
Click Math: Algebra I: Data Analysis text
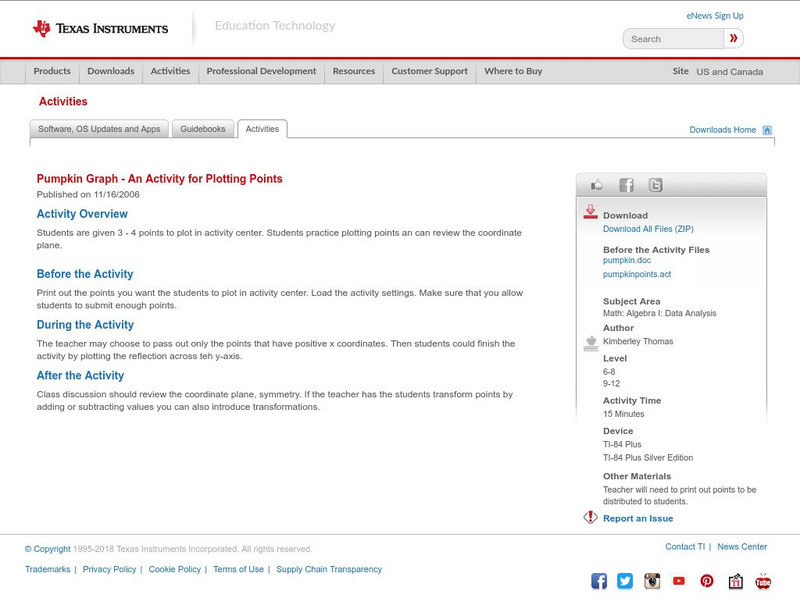tap(659, 313)
